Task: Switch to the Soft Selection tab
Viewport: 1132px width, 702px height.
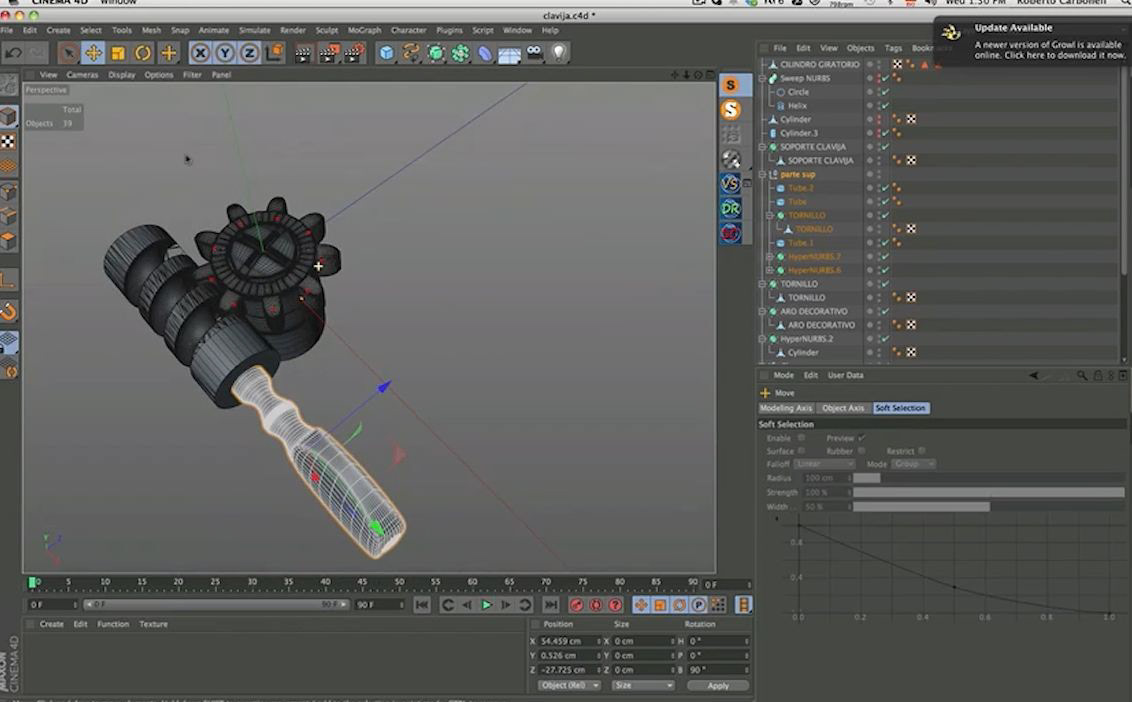Action: point(900,408)
